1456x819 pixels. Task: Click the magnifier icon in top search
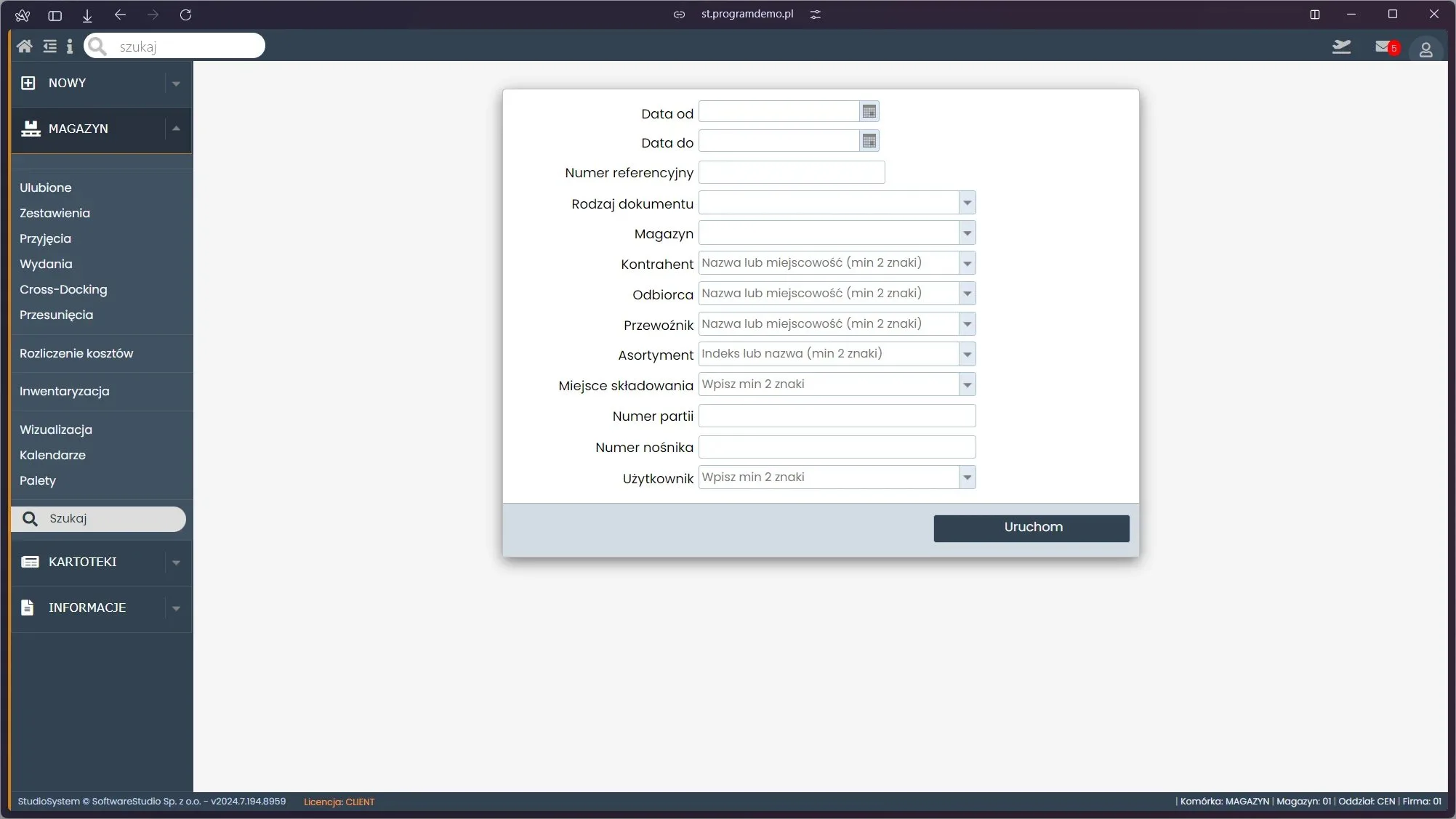coord(97,47)
